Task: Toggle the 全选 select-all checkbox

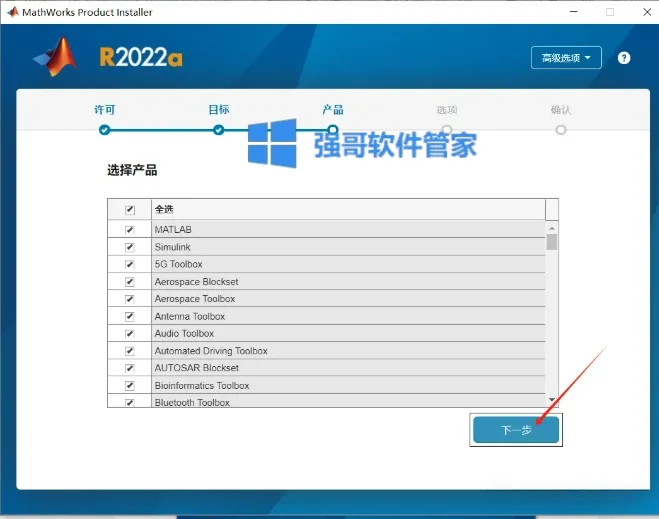Action: tap(130, 209)
